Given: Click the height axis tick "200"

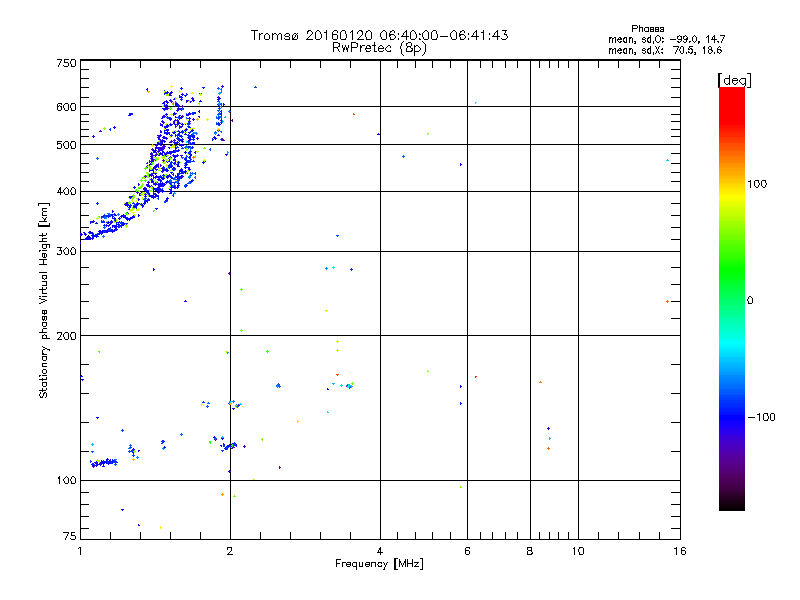Looking at the screenshot, I should (66, 336).
